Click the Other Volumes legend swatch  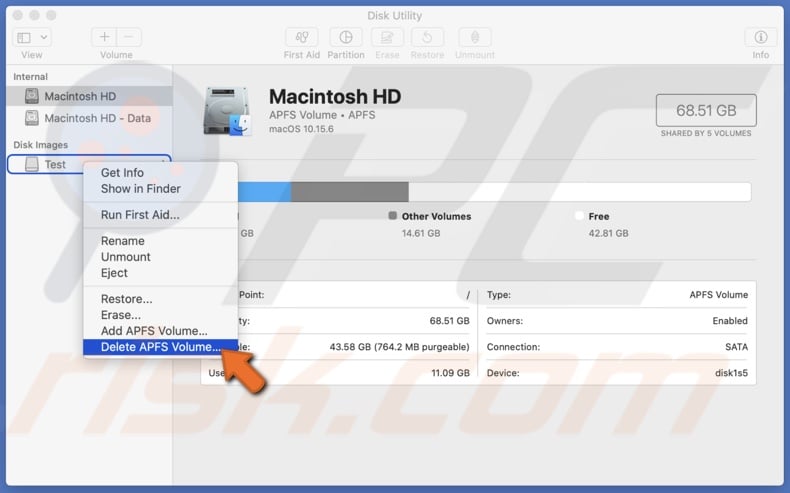(392, 216)
